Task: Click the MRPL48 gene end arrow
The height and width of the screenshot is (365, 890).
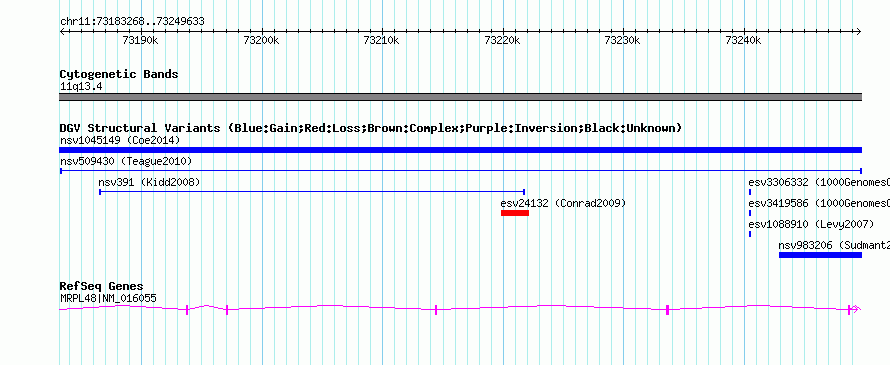Action: pos(856,309)
